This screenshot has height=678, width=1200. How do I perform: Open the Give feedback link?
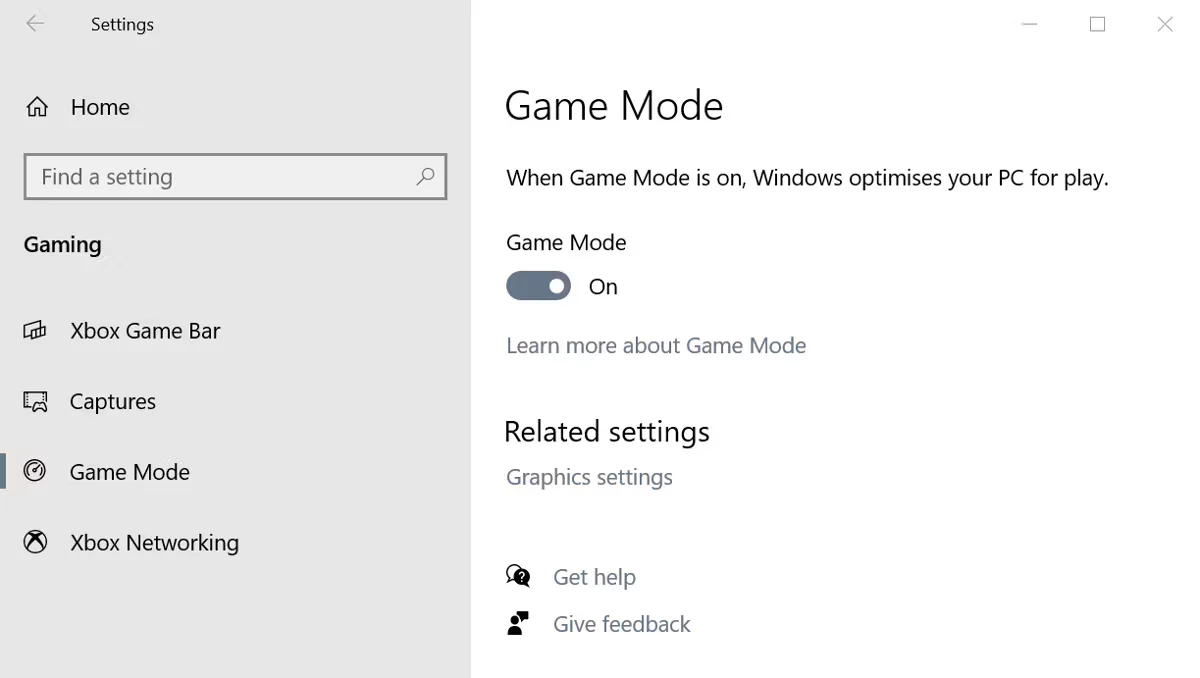621,624
